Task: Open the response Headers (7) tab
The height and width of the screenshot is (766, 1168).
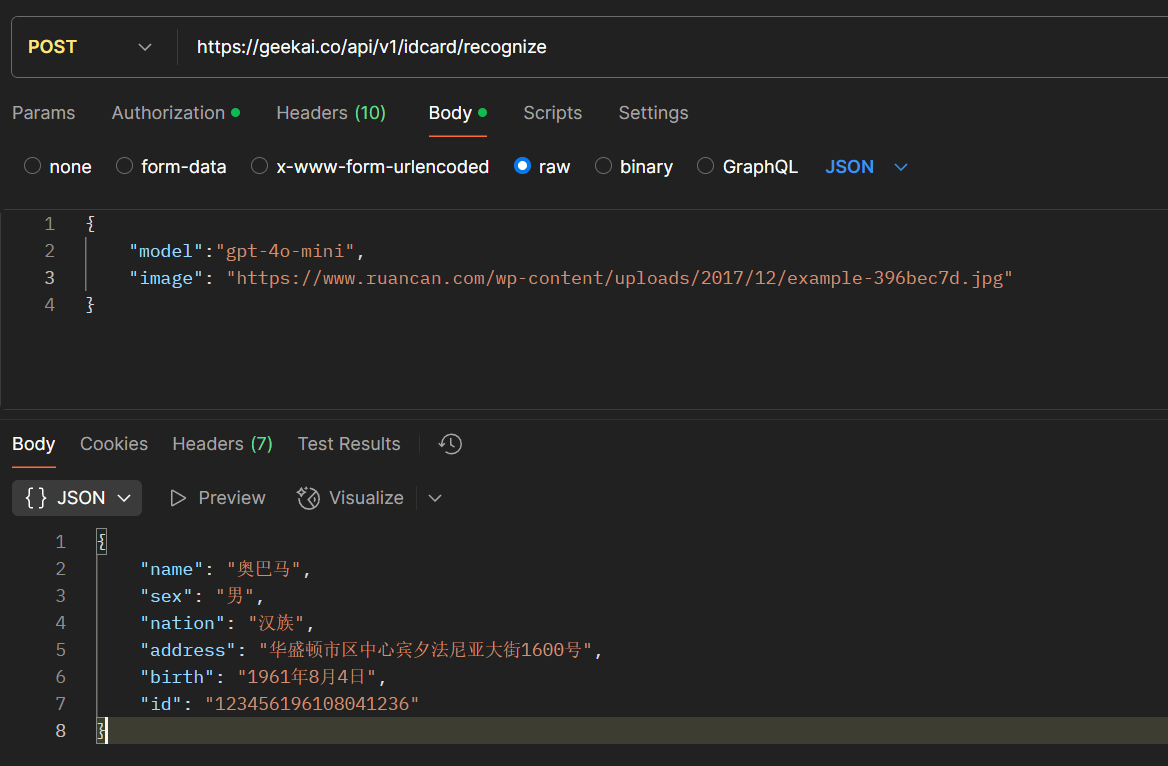Action: (x=223, y=444)
